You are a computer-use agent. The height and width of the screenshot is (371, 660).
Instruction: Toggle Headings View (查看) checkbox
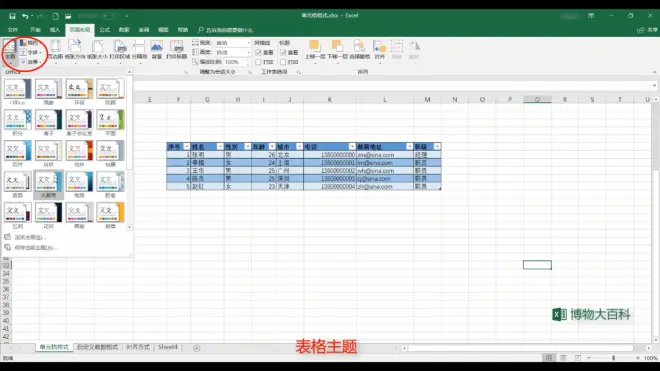point(283,53)
